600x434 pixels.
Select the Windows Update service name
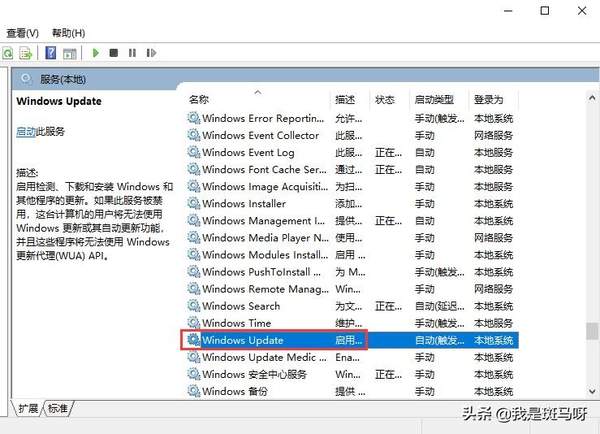point(243,340)
